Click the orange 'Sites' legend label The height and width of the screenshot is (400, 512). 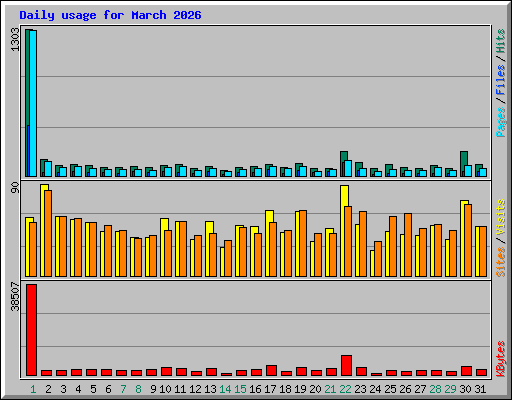point(501,262)
